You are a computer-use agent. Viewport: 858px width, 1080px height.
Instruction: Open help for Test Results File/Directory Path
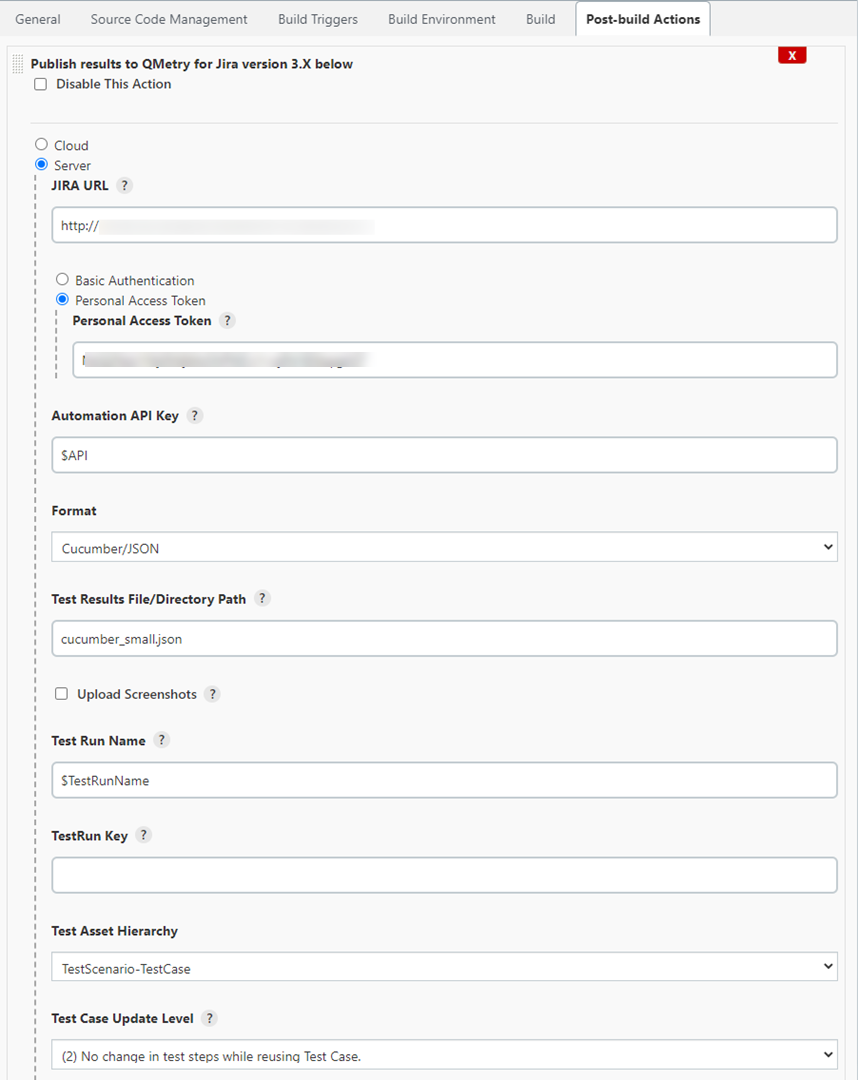(x=262, y=598)
